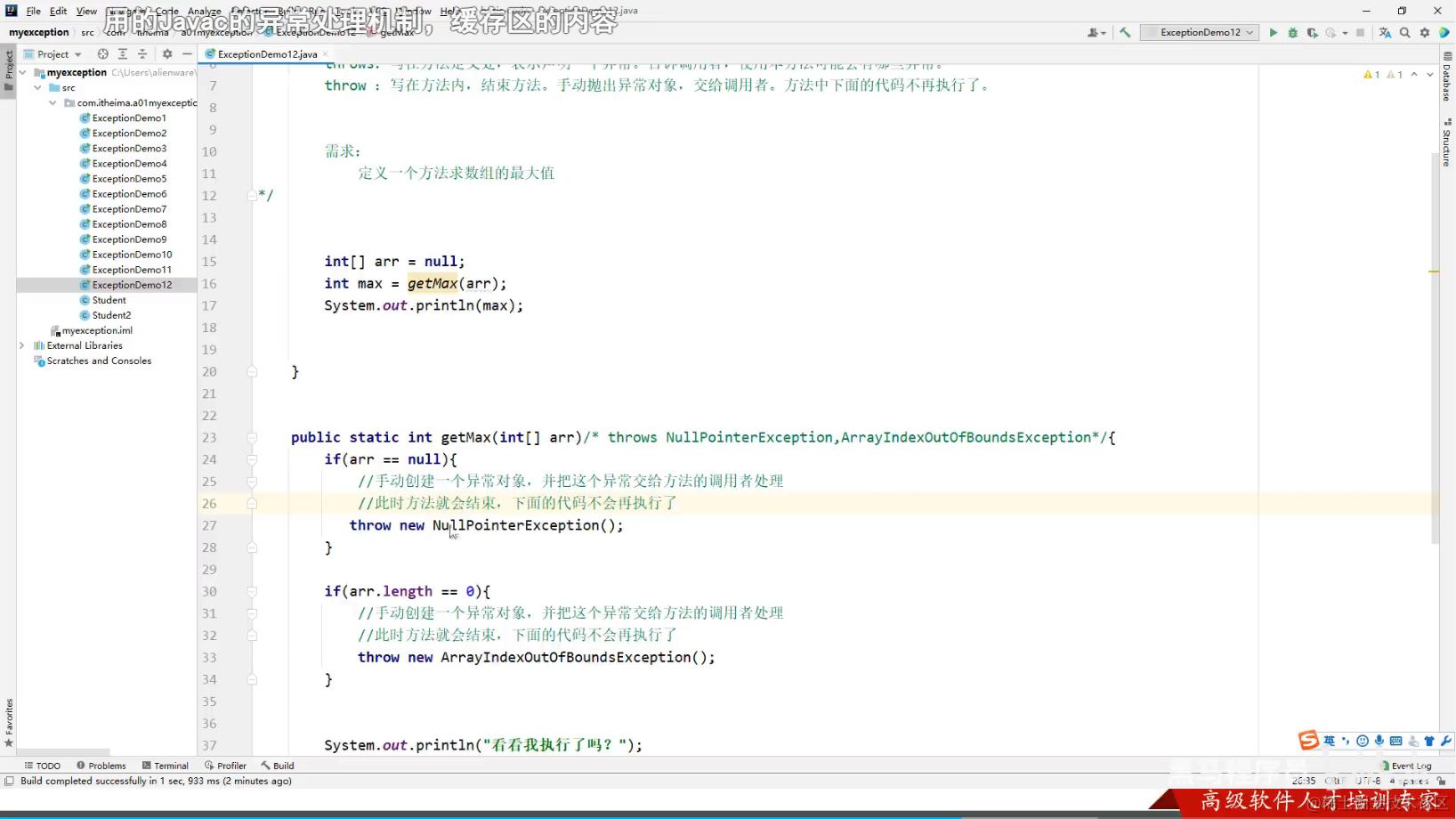
Task: Click the 'myexception' breadcrumb in navigation bar
Action: (39, 33)
